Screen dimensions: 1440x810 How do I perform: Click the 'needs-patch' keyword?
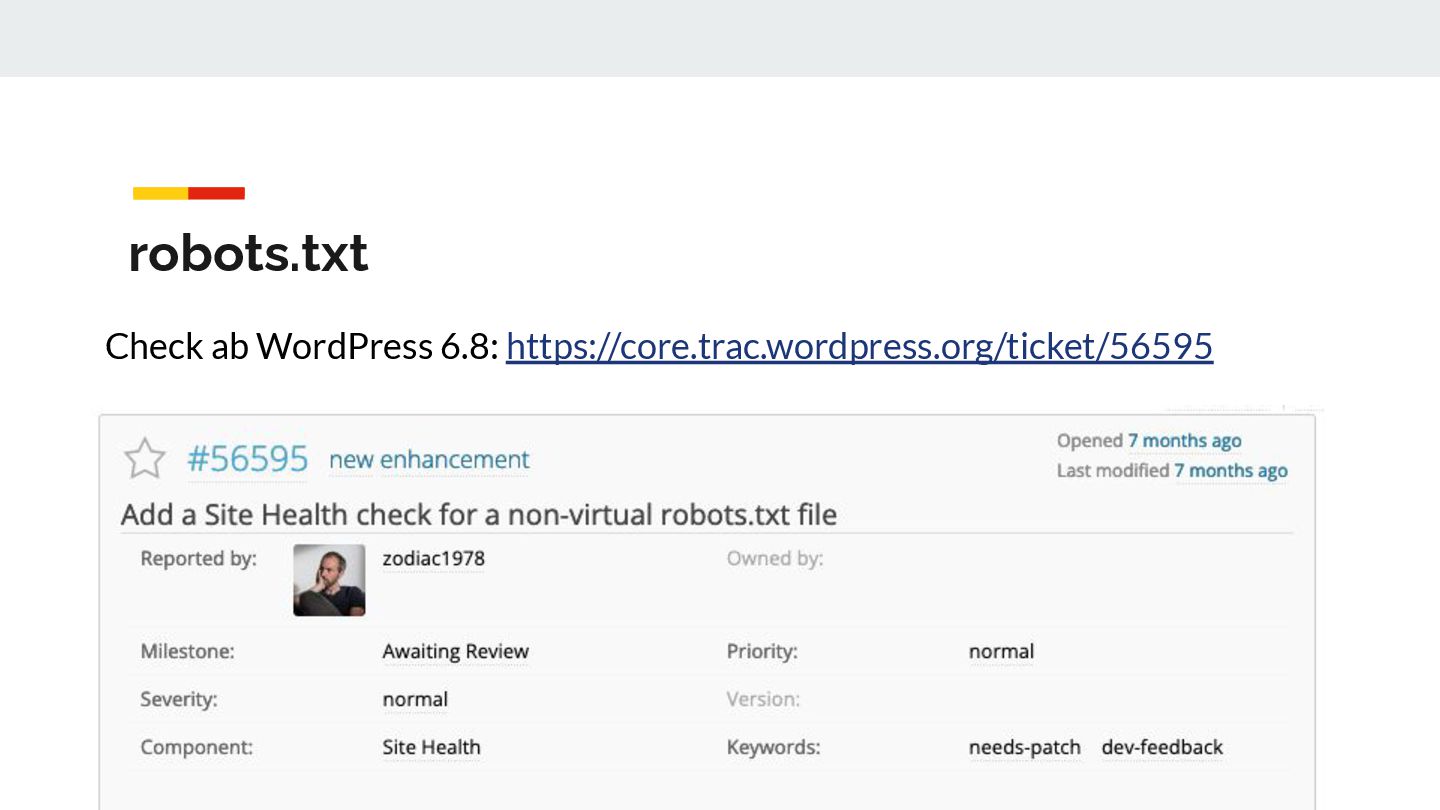(x=1024, y=748)
